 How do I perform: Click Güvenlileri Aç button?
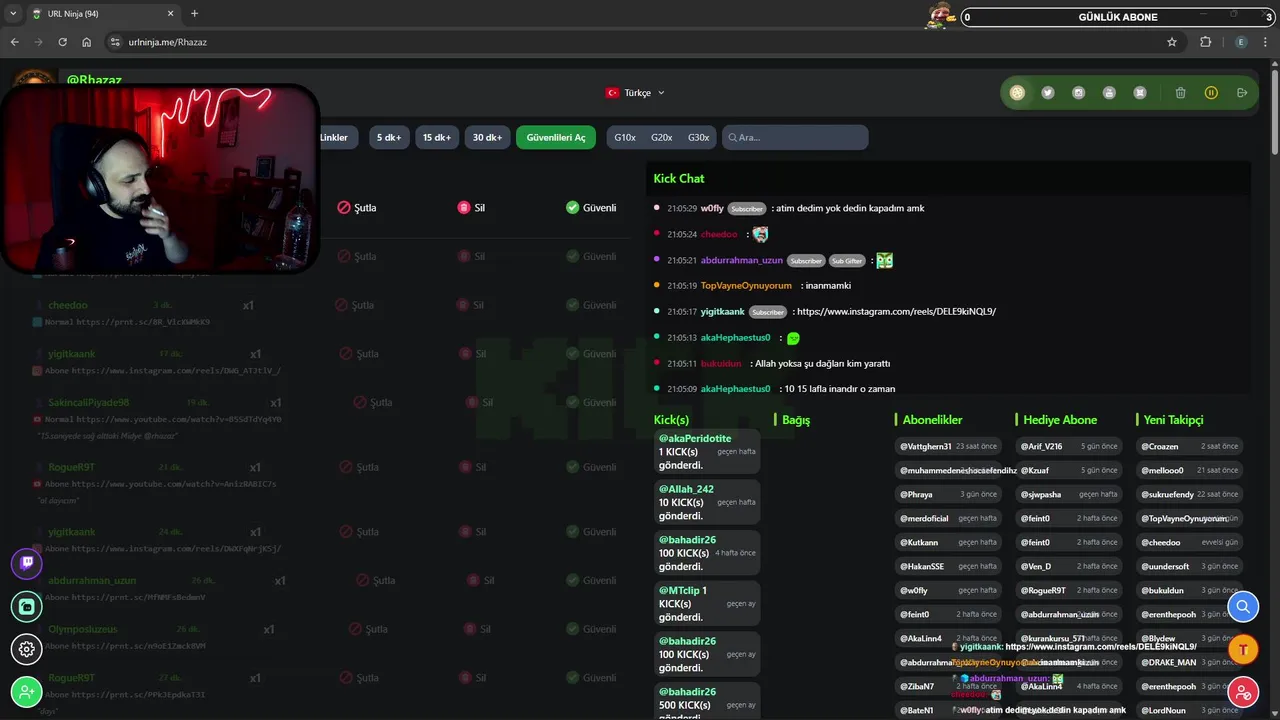[556, 137]
